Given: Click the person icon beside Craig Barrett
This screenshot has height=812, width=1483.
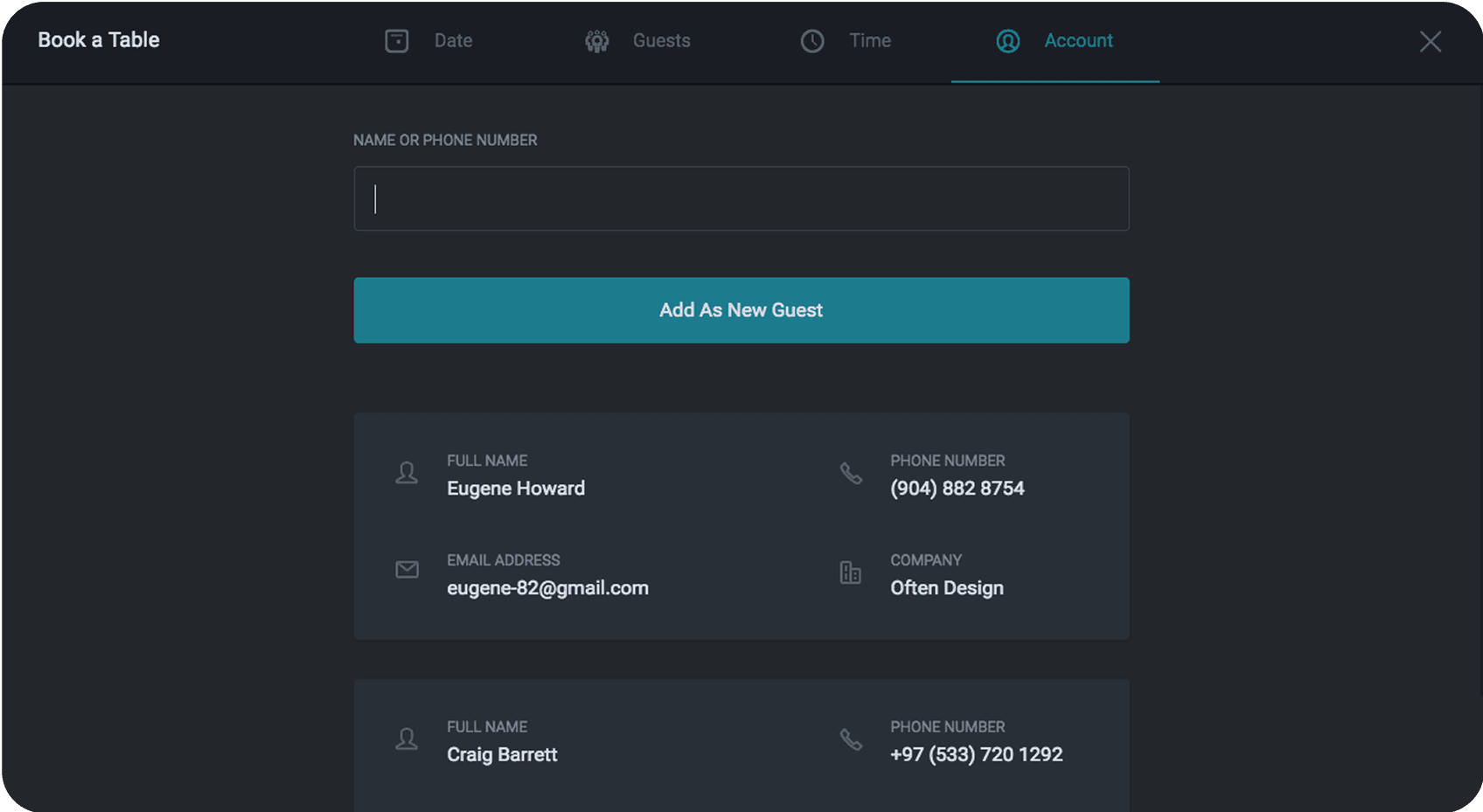Looking at the screenshot, I should pyautogui.click(x=407, y=739).
